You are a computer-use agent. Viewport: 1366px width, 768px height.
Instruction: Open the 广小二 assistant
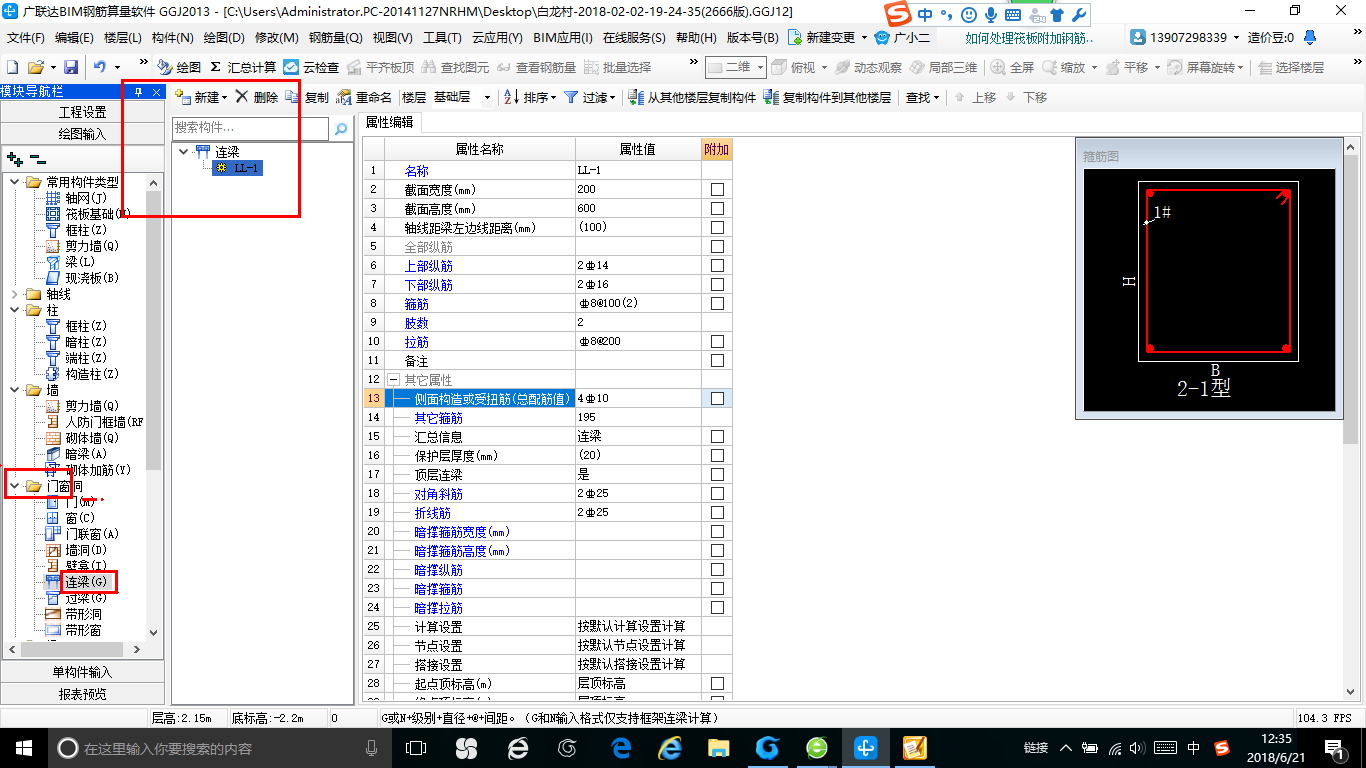coord(902,37)
